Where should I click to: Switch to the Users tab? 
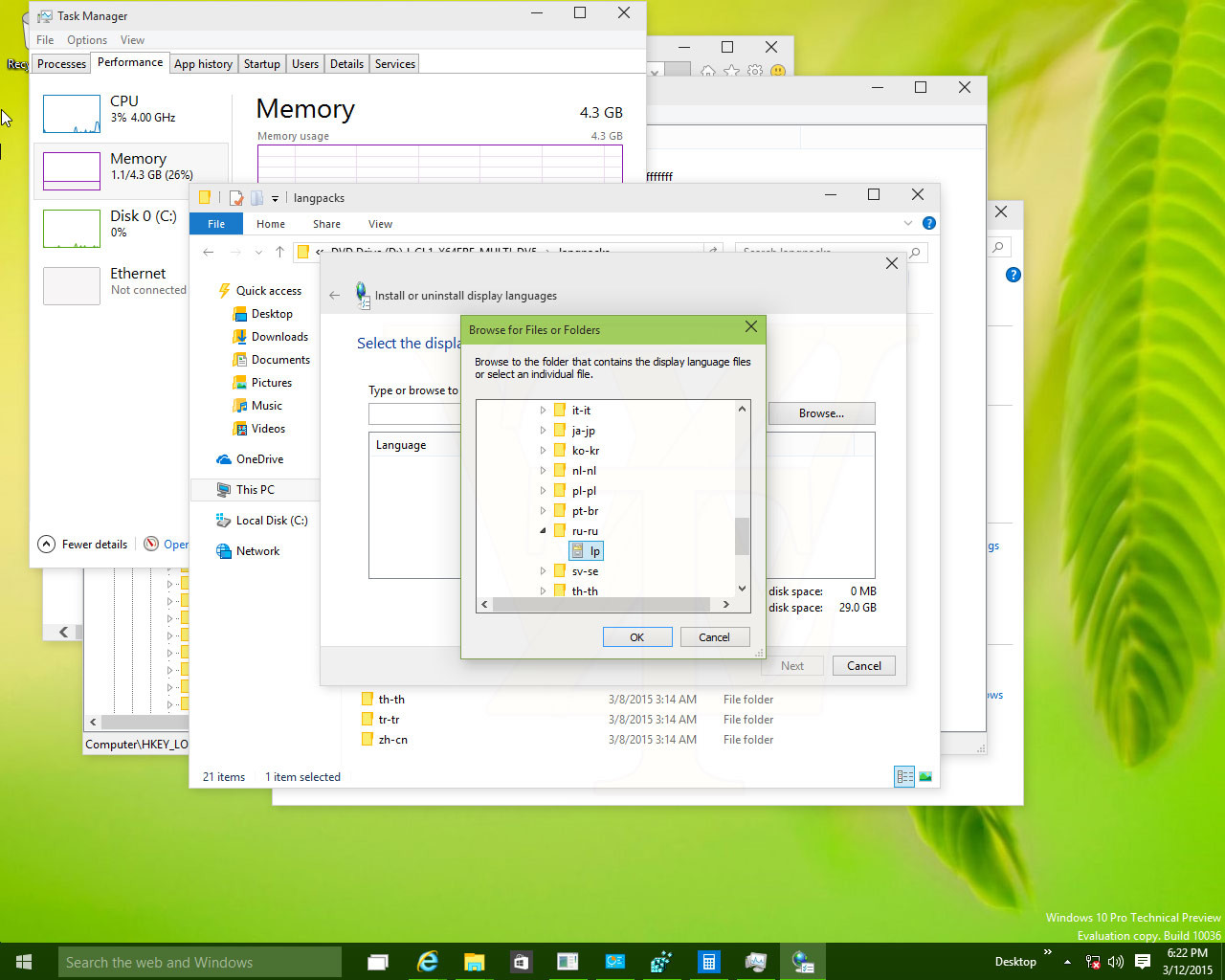click(305, 64)
